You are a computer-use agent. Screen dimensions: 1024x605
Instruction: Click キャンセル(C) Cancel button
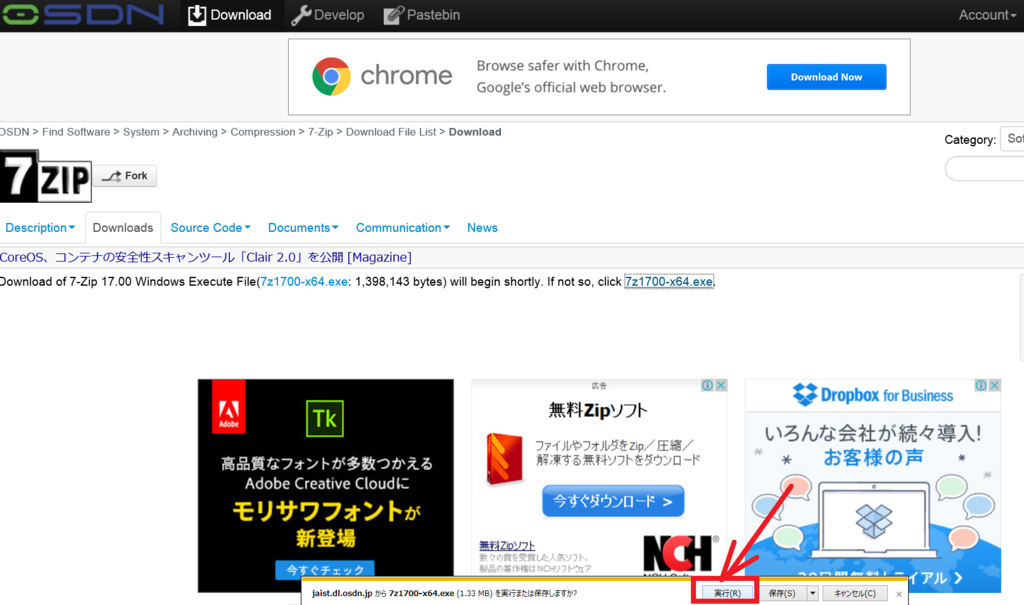(x=855, y=593)
